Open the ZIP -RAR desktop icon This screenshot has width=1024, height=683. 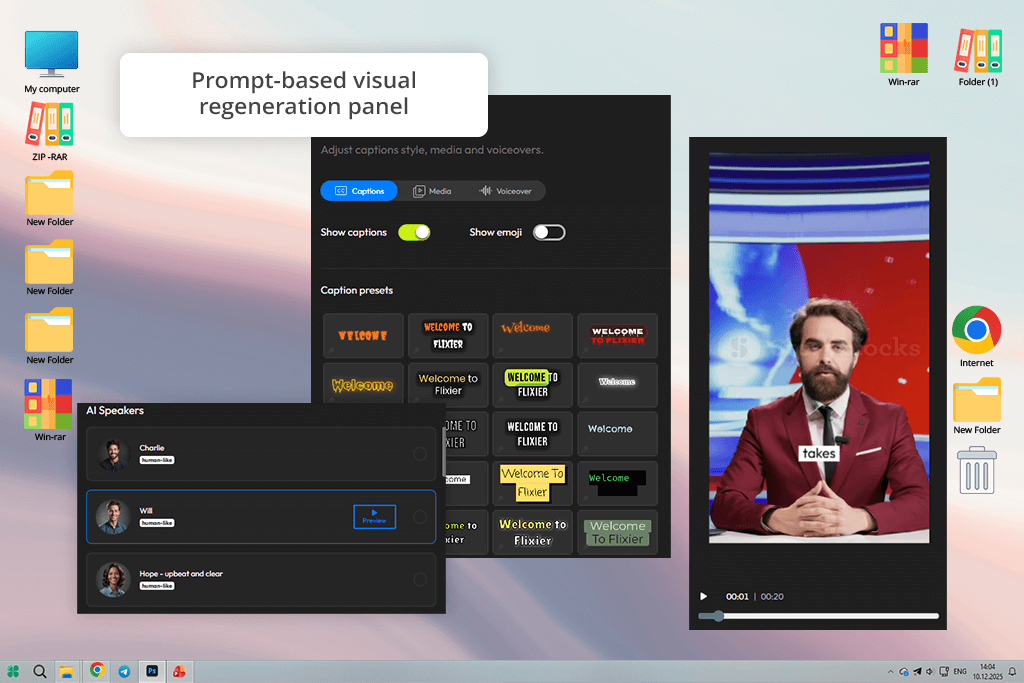click(x=50, y=132)
